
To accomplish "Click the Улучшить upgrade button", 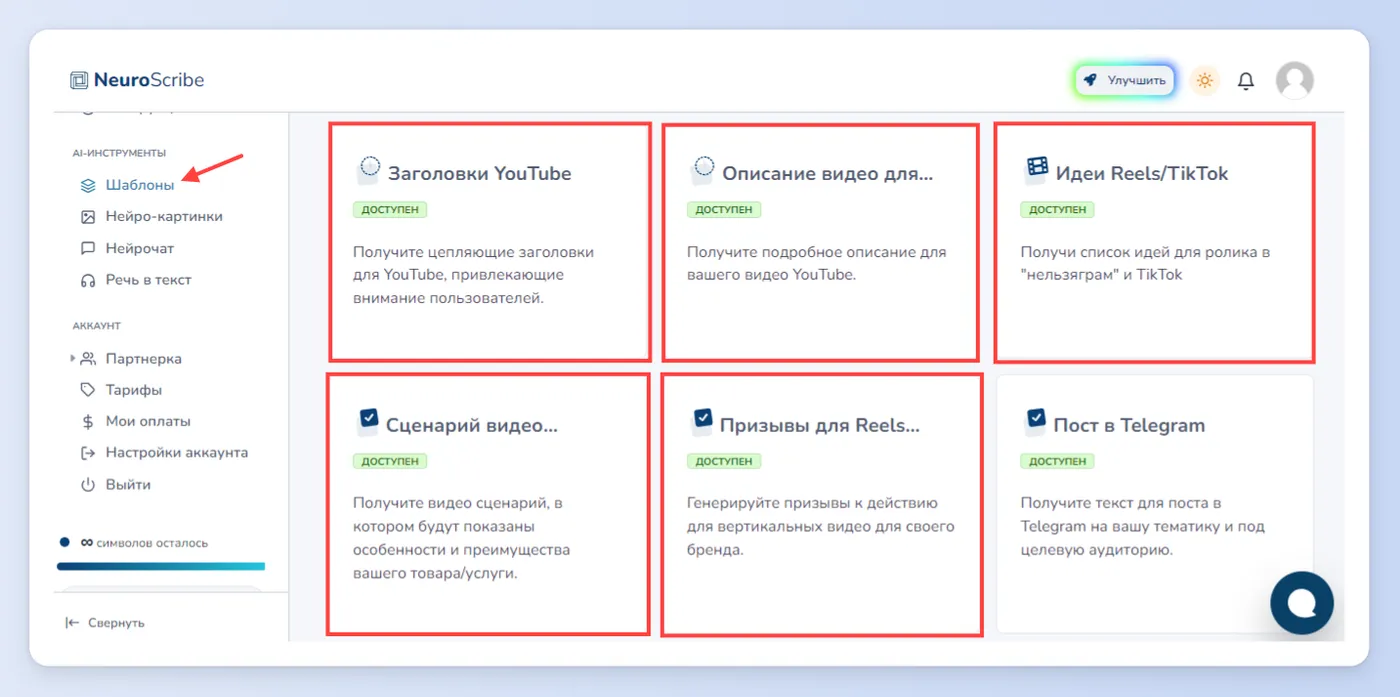I will 1125,80.
